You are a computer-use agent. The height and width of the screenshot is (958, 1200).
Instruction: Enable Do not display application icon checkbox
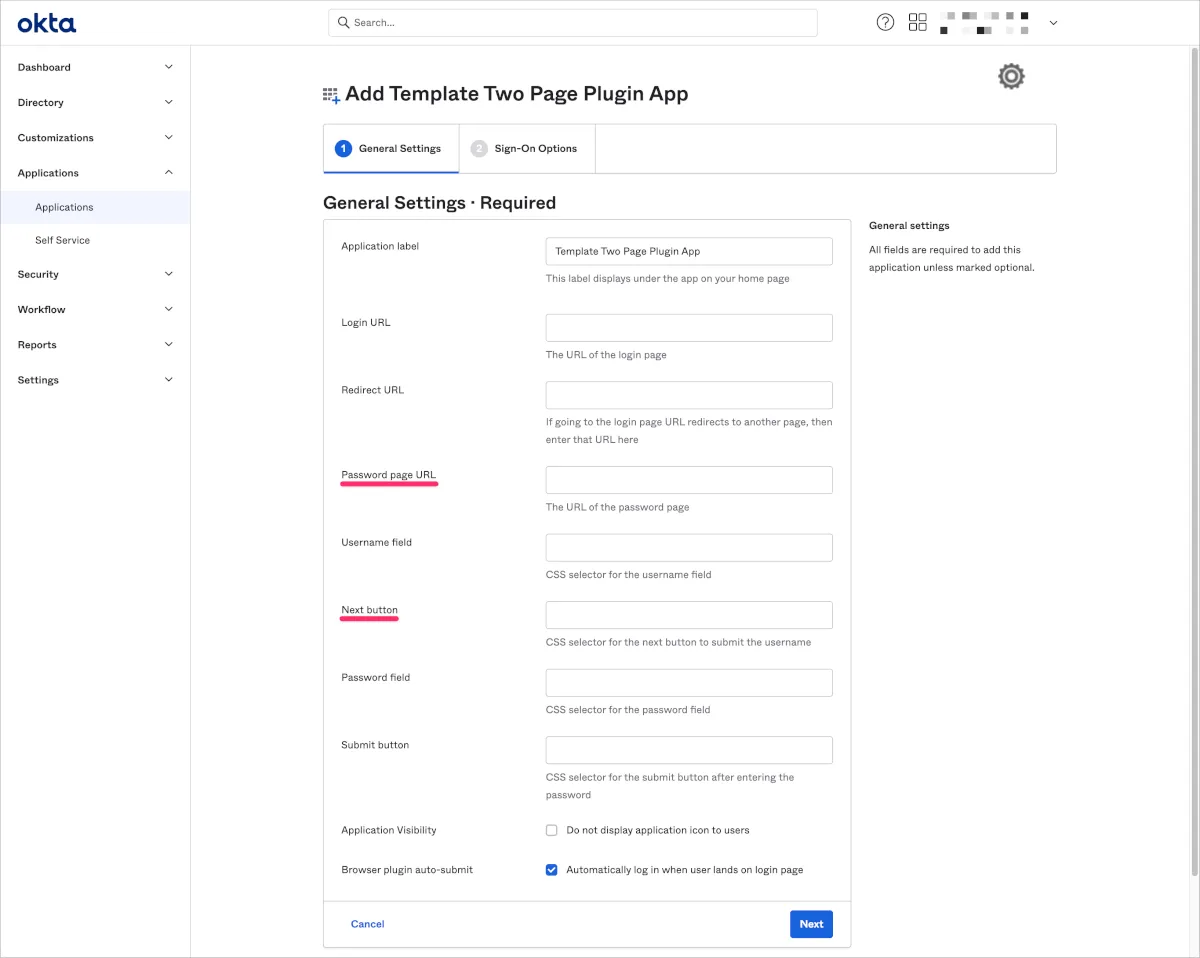point(551,830)
